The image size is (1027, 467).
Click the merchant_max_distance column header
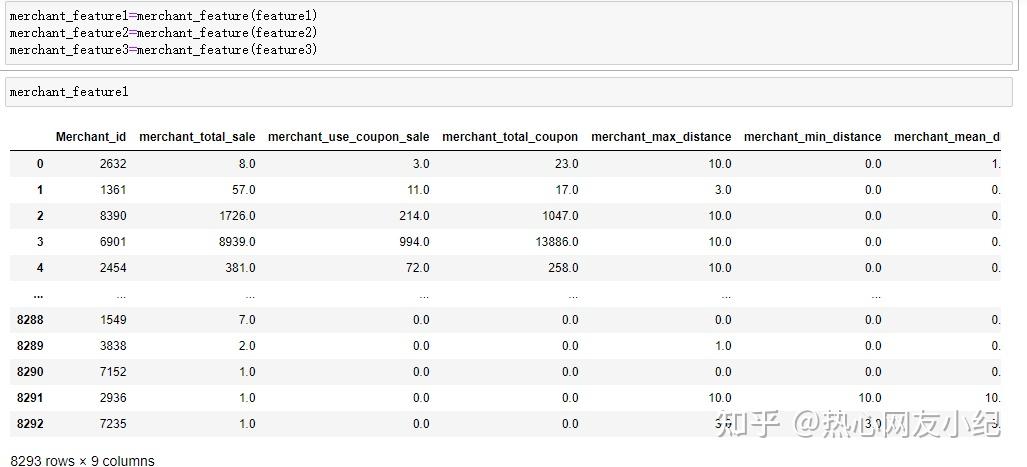tap(661, 137)
